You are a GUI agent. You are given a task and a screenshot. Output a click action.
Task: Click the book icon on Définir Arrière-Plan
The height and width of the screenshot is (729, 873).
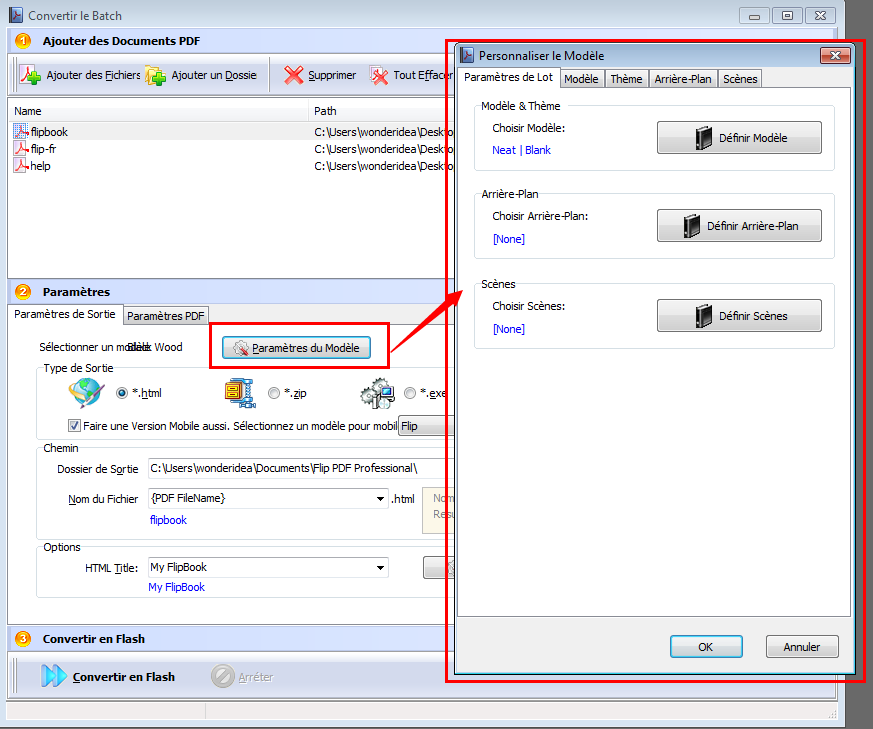click(691, 226)
